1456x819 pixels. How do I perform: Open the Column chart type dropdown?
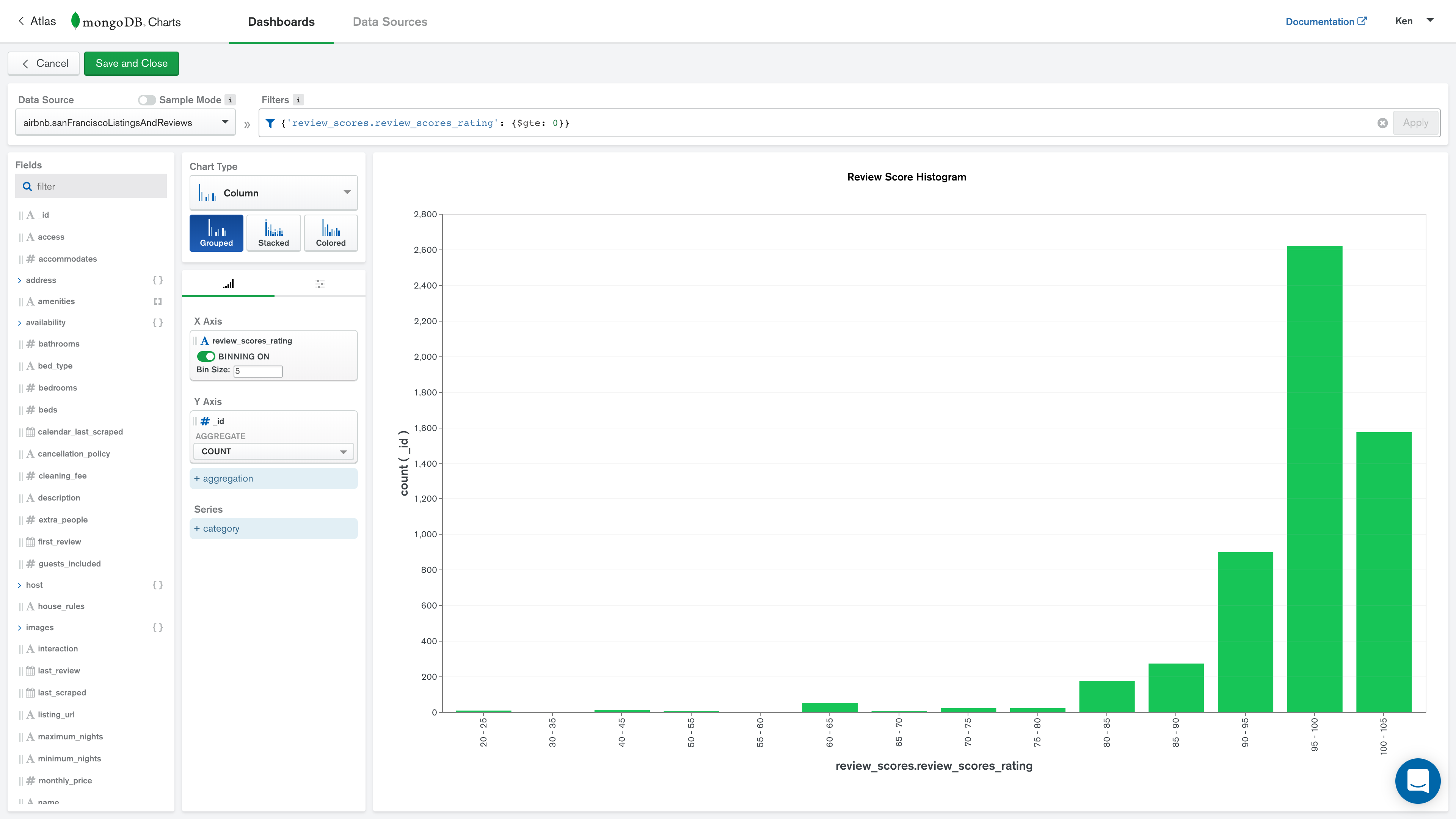tap(273, 193)
